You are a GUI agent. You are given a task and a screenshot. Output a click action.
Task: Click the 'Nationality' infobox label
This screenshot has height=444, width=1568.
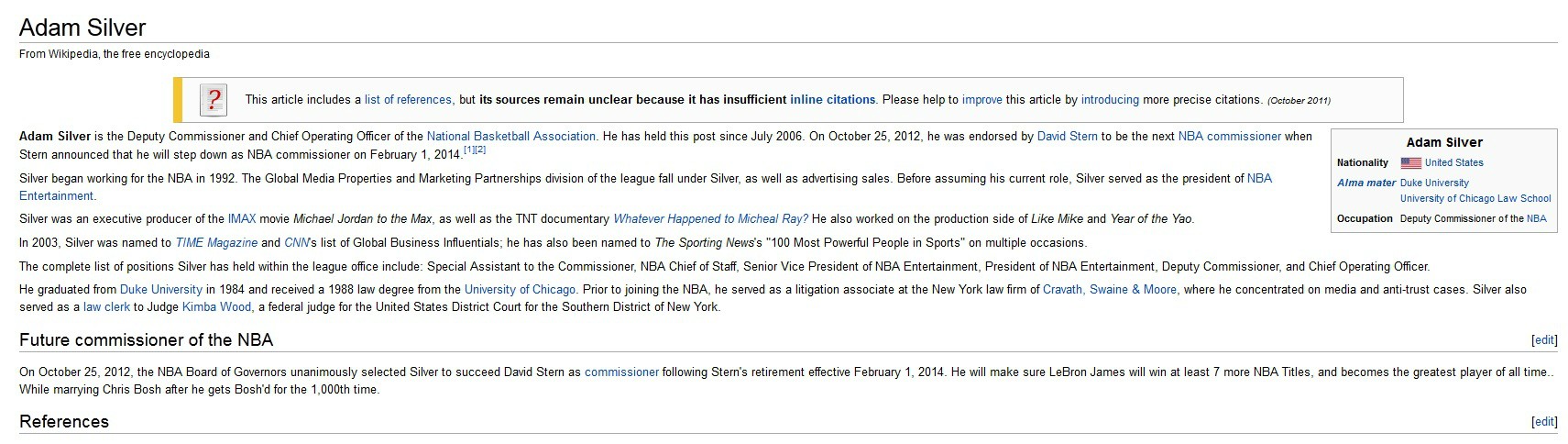(1363, 163)
